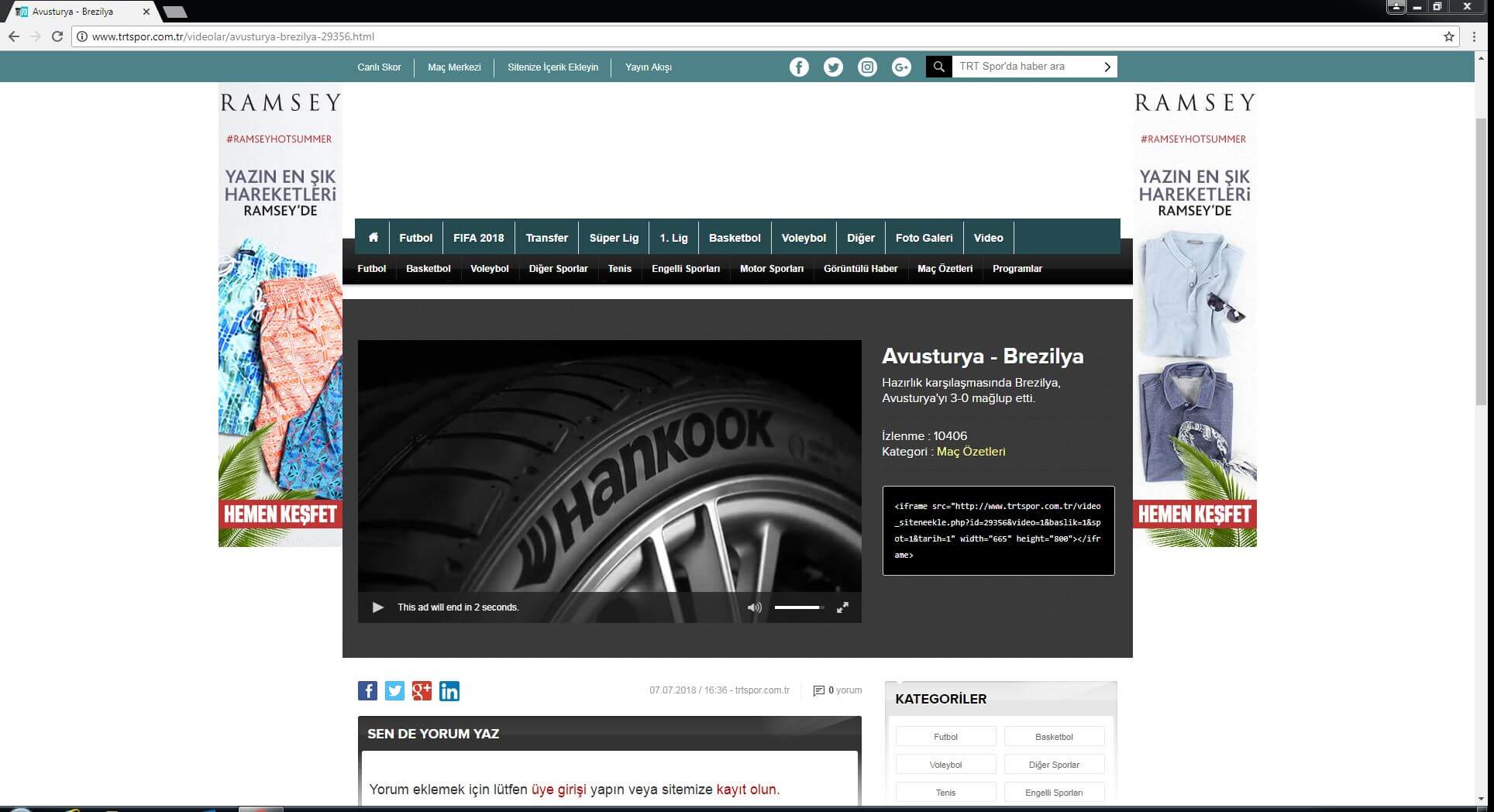Click the Google Plus icon in header
Image resolution: width=1494 pixels, height=812 pixels.
coord(901,67)
